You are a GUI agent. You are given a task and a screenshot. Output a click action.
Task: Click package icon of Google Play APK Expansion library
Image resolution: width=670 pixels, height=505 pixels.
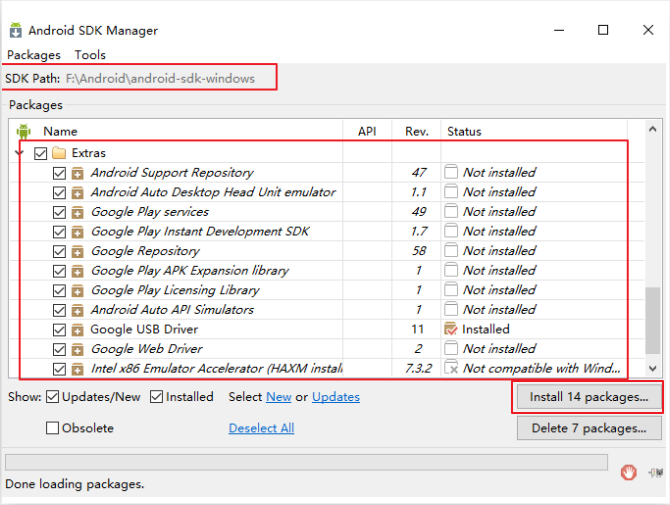click(77, 271)
